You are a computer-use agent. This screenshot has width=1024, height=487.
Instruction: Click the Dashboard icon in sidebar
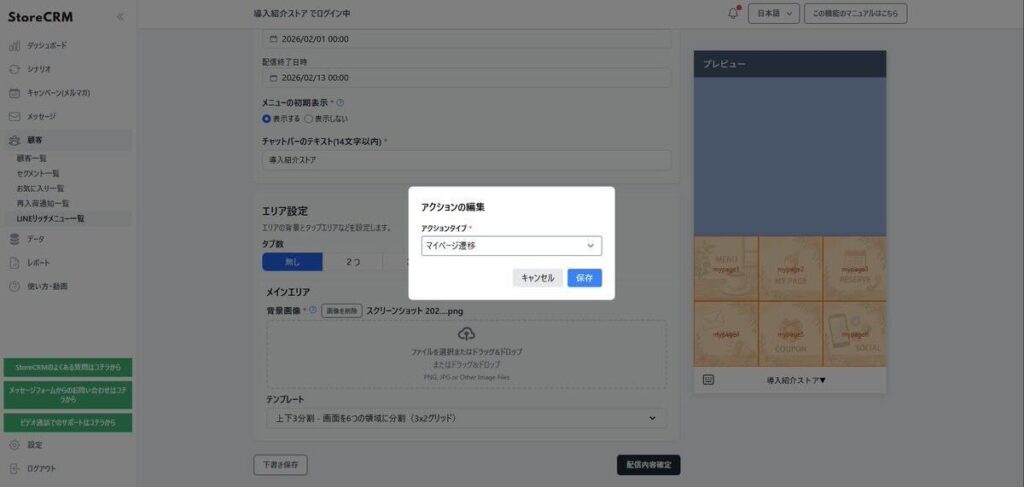(14, 46)
